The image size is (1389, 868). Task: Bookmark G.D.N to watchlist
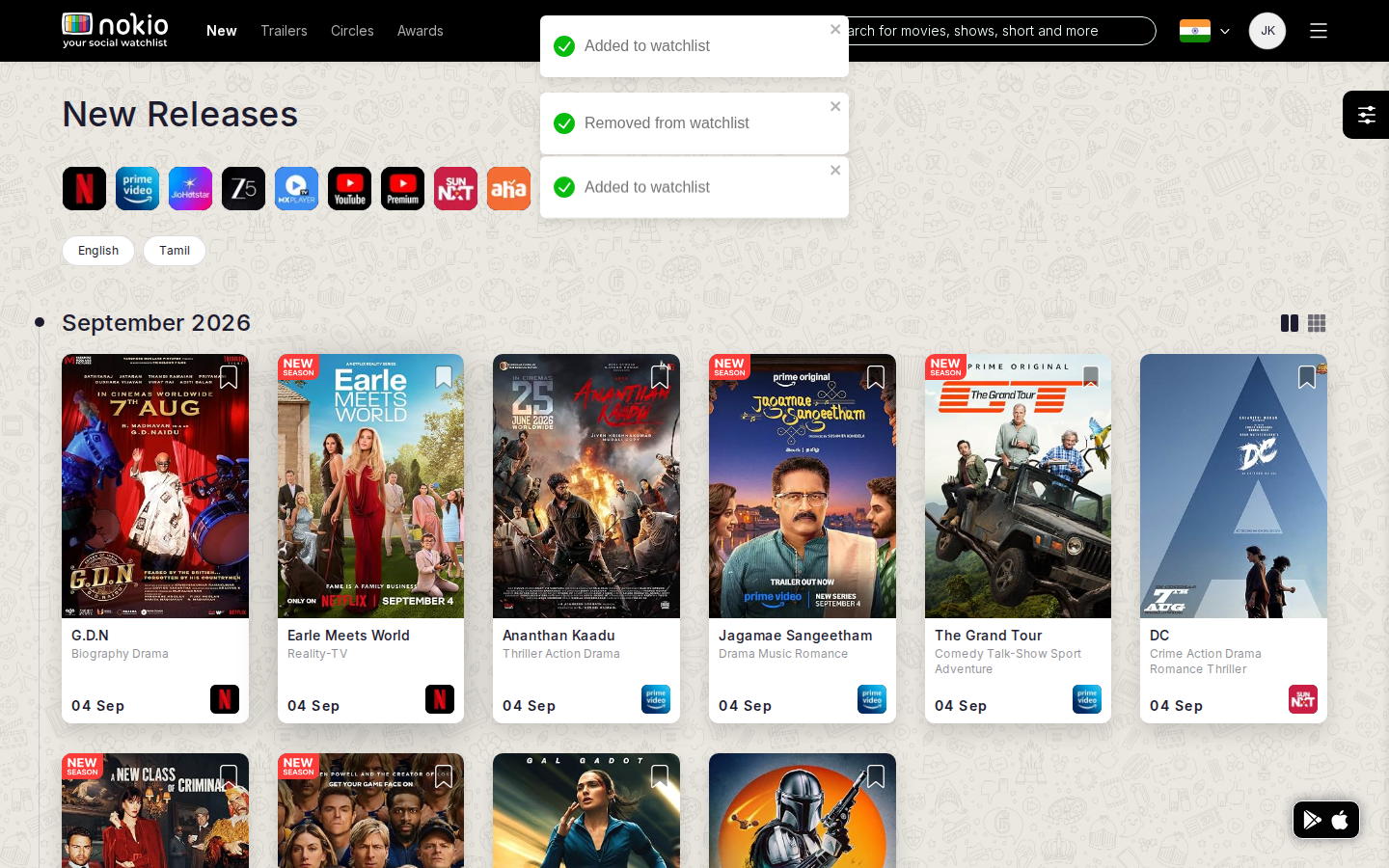[x=229, y=377]
